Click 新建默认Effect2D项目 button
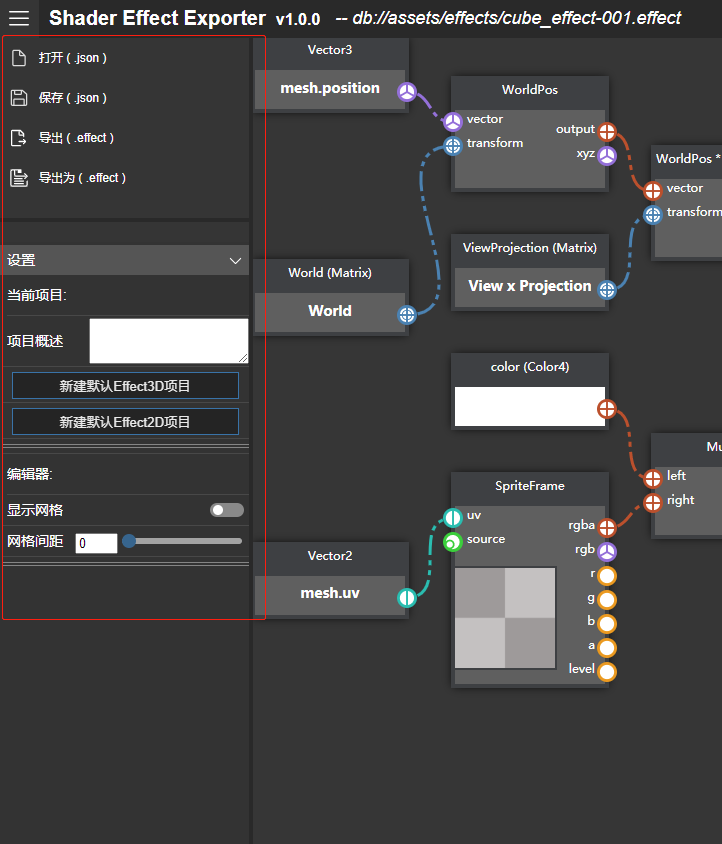722x844 pixels. coord(125,422)
